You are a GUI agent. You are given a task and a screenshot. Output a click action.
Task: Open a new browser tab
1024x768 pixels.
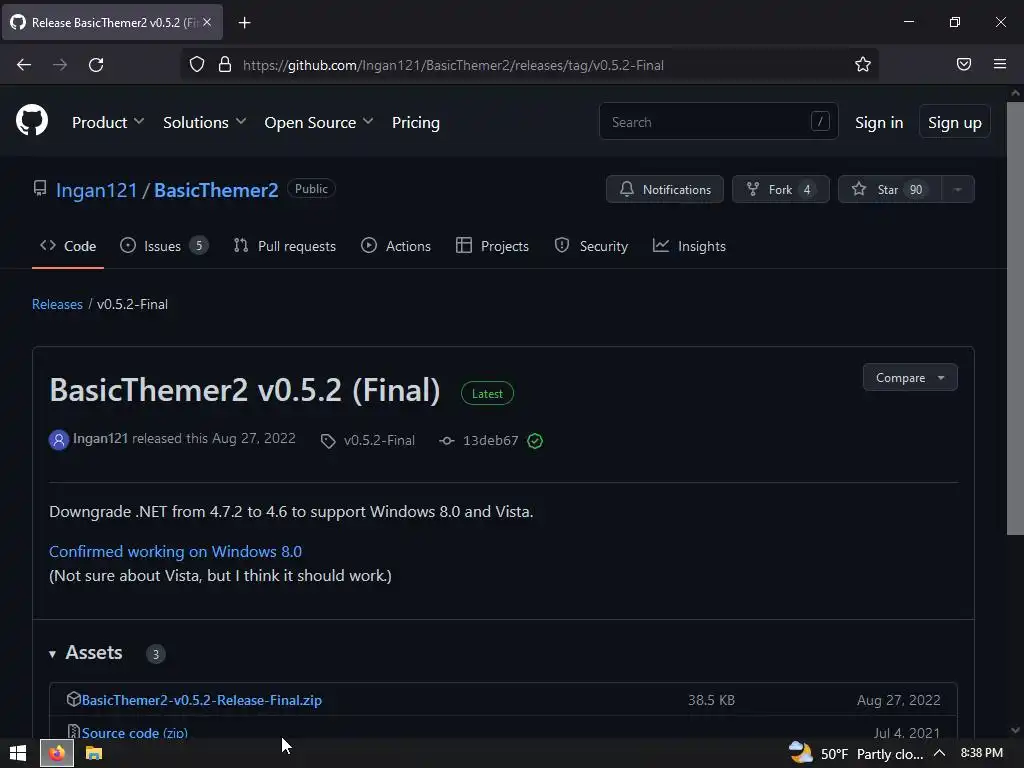pos(244,23)
